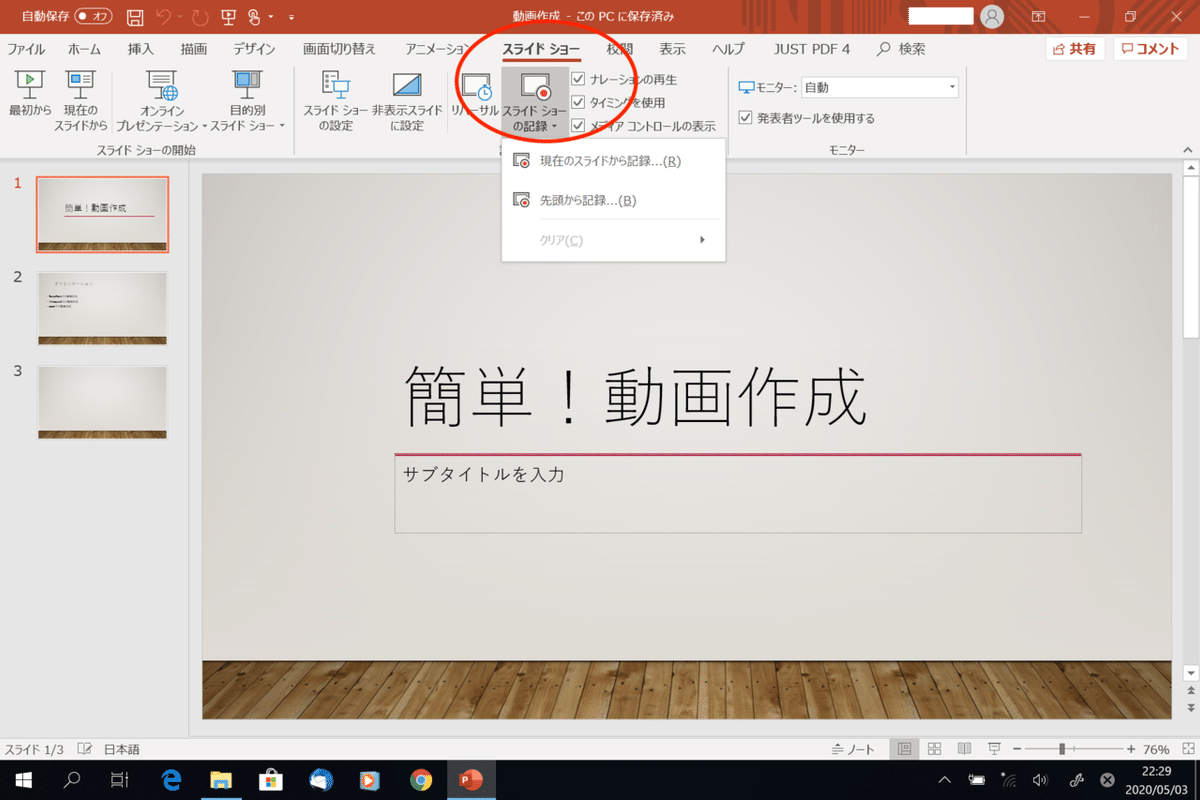The width and height of the screenshot is (1200, 800).
Task: Switch to Transitions (画面切り替え) tab
Action: [340, 49]
